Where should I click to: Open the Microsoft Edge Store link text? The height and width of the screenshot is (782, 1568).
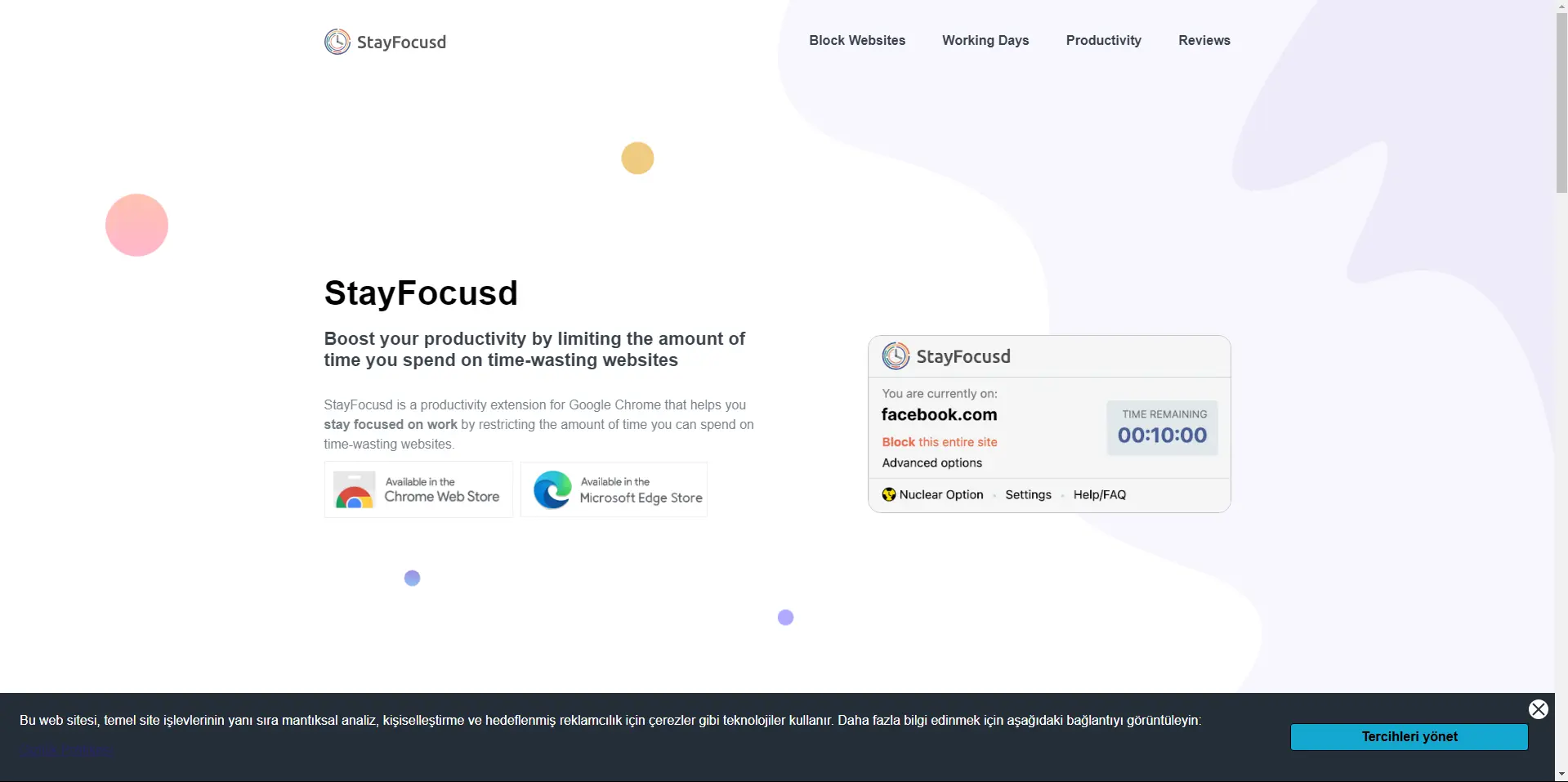pos(641,498)
